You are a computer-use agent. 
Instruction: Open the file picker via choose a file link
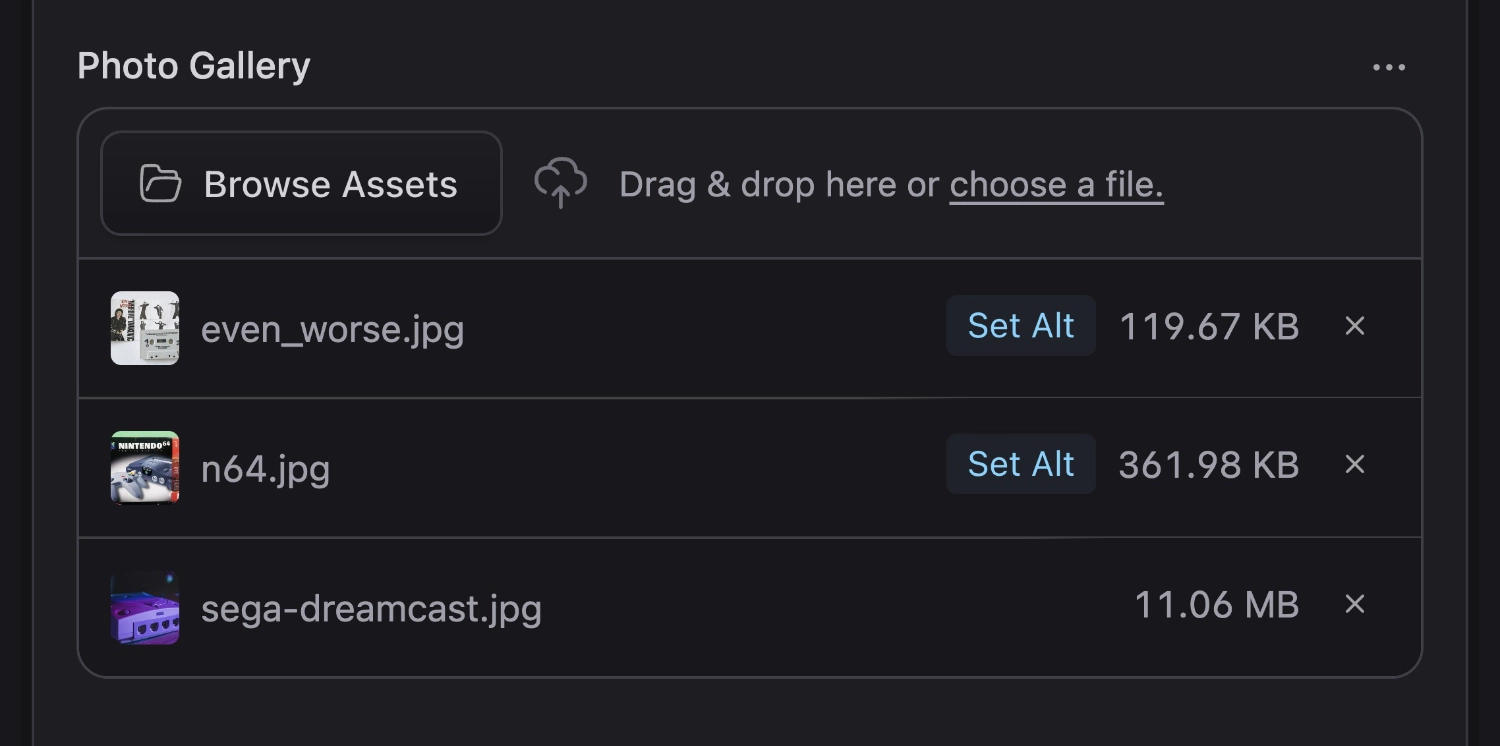[1055, 184]
